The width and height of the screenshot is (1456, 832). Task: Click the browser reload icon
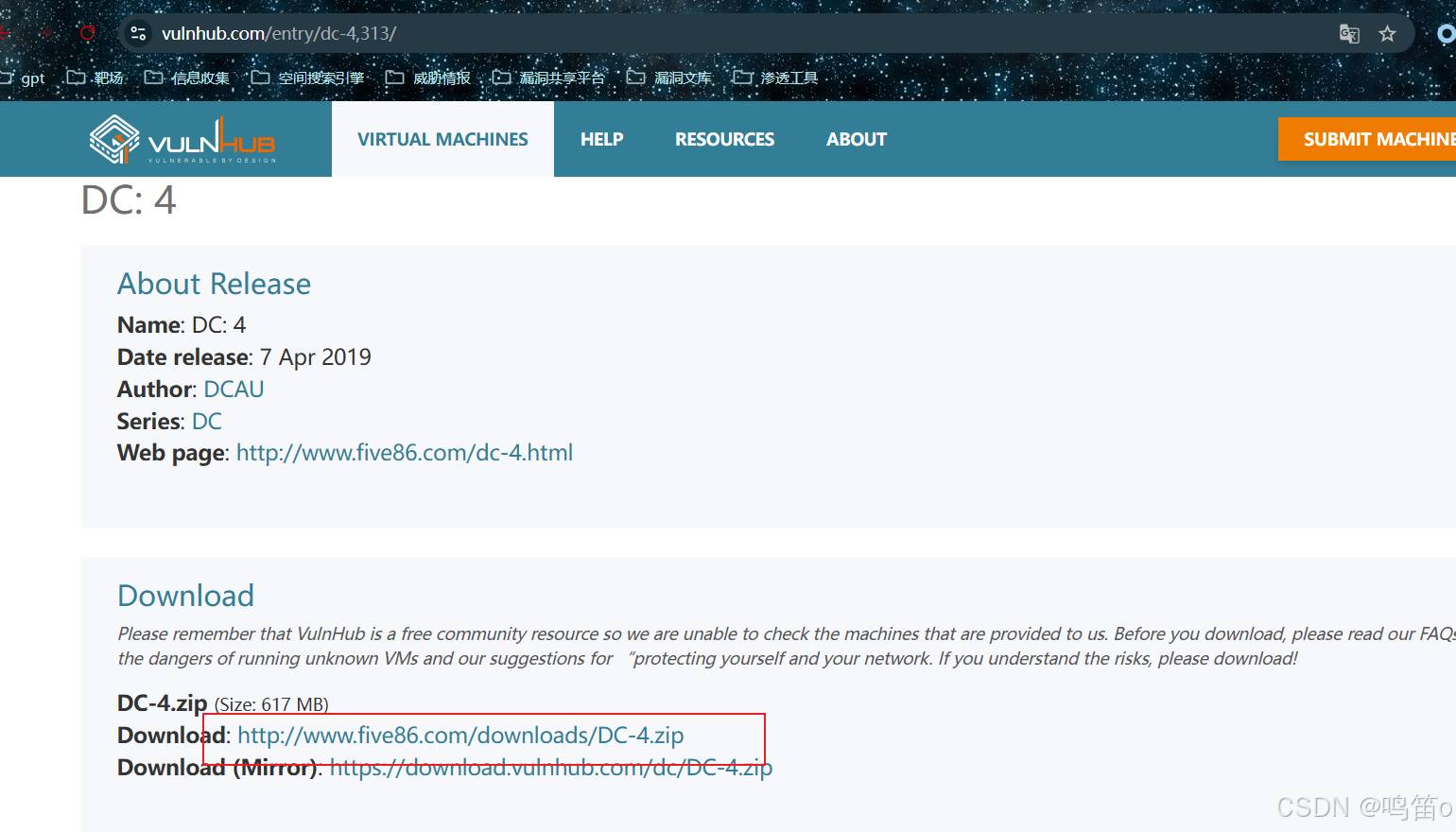click(x=87, y=33)
